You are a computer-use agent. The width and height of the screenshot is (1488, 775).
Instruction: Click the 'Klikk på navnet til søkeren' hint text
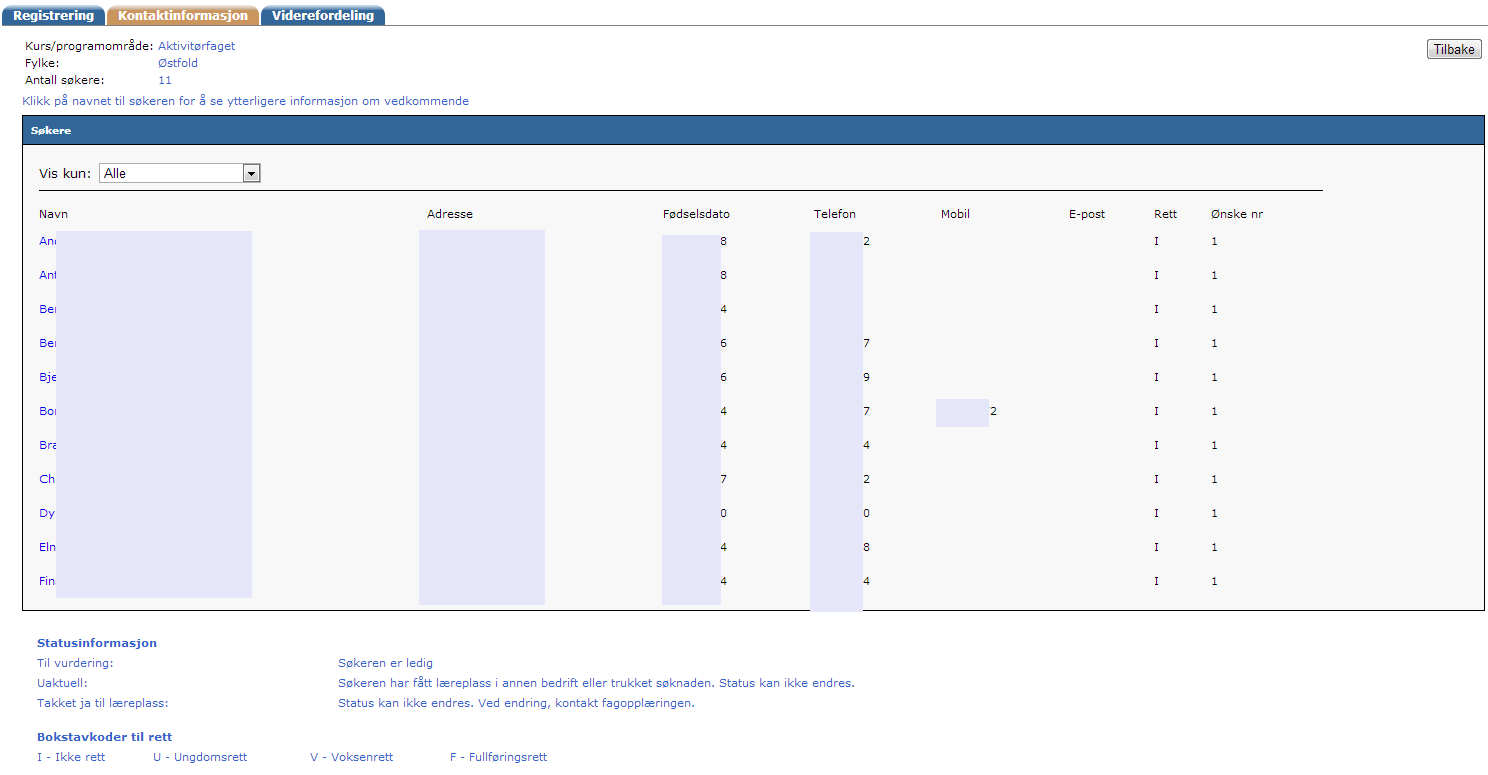point(245,101)
